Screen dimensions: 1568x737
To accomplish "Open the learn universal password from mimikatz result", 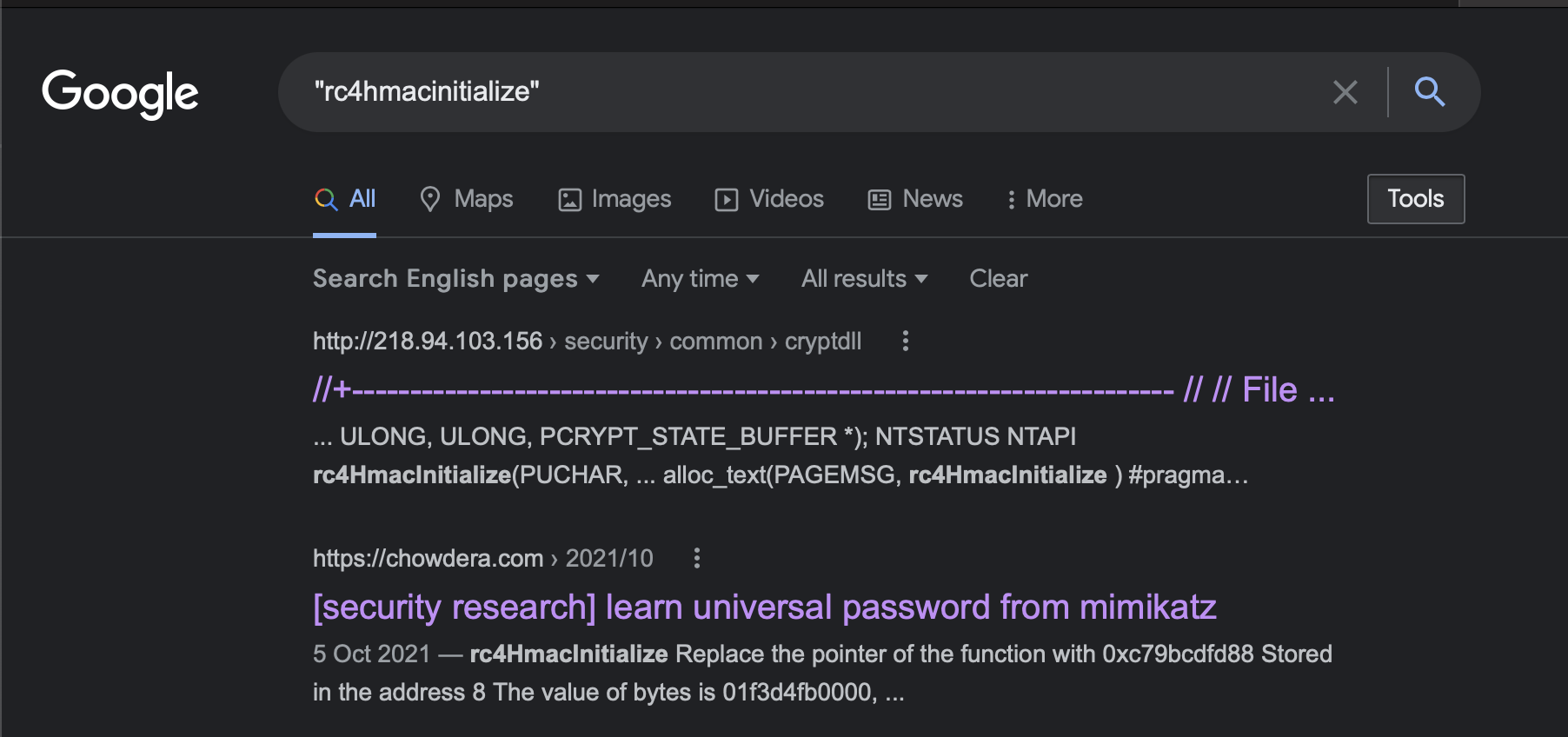I will pyautogui.click(x=764, y=607).
